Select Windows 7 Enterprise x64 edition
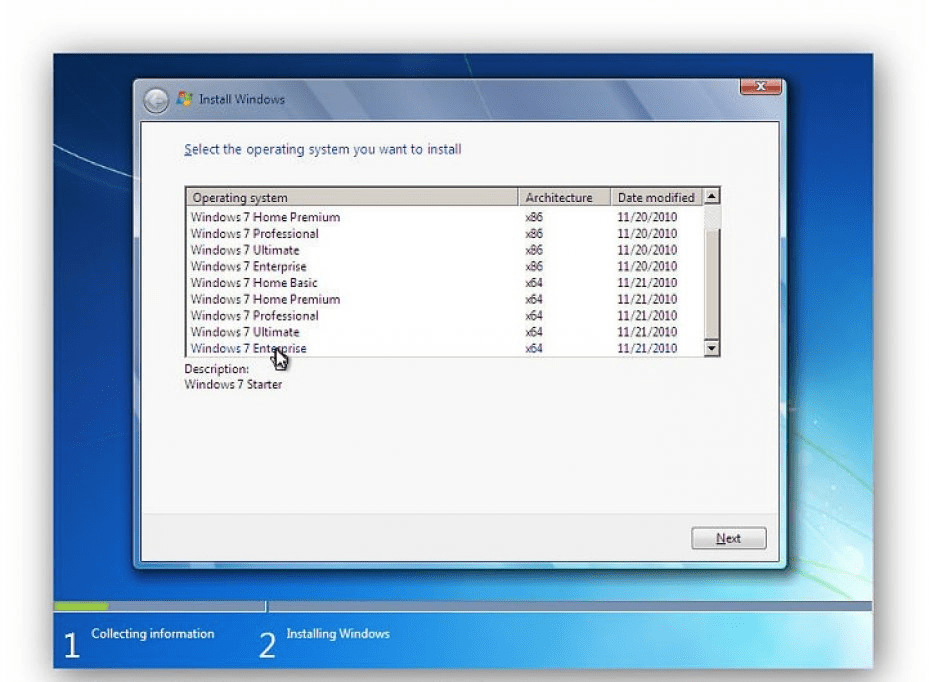The image size is (929, 682). [248, 348]
